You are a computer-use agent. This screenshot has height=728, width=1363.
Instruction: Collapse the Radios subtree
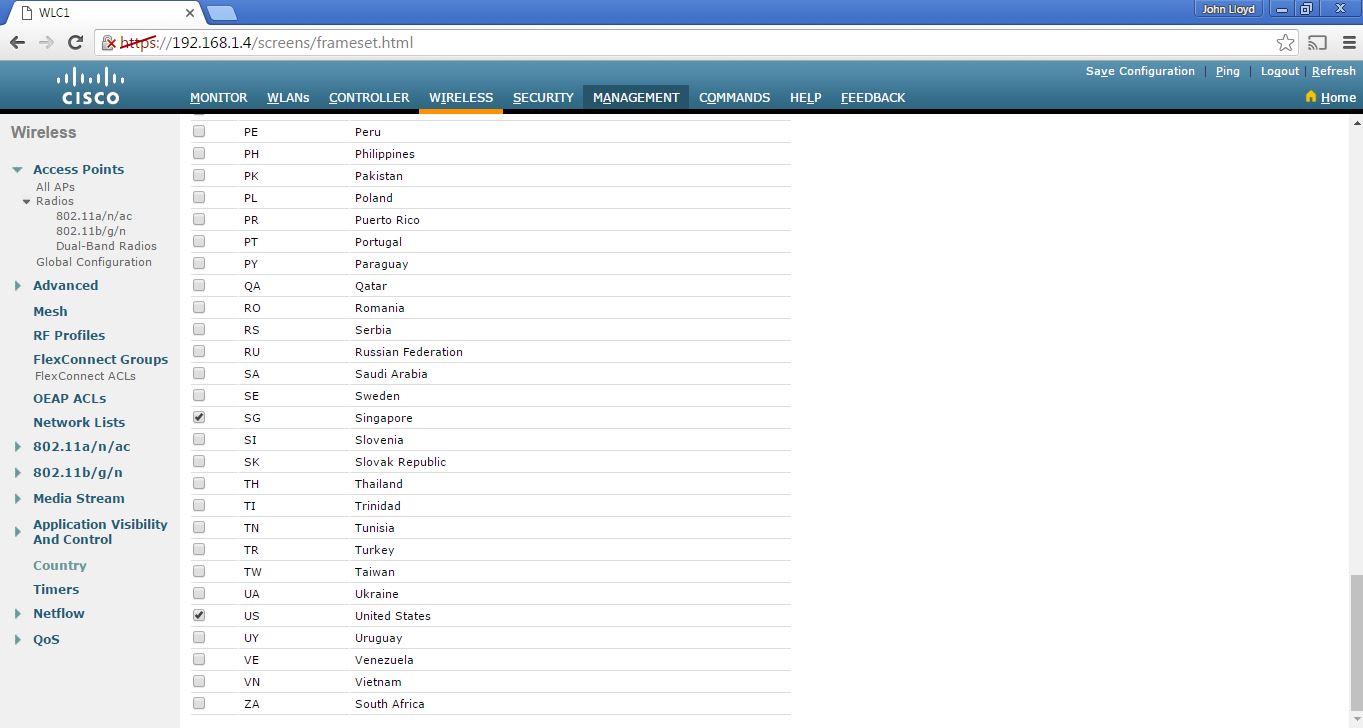(x=27, y=201)
